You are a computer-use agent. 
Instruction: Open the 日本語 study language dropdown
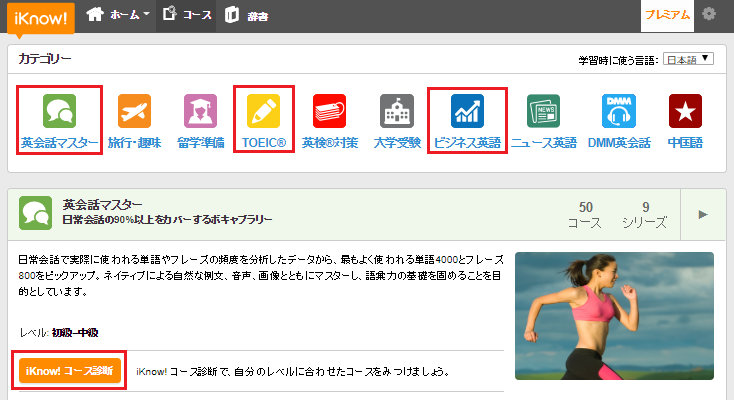click(x=688, y=59)
